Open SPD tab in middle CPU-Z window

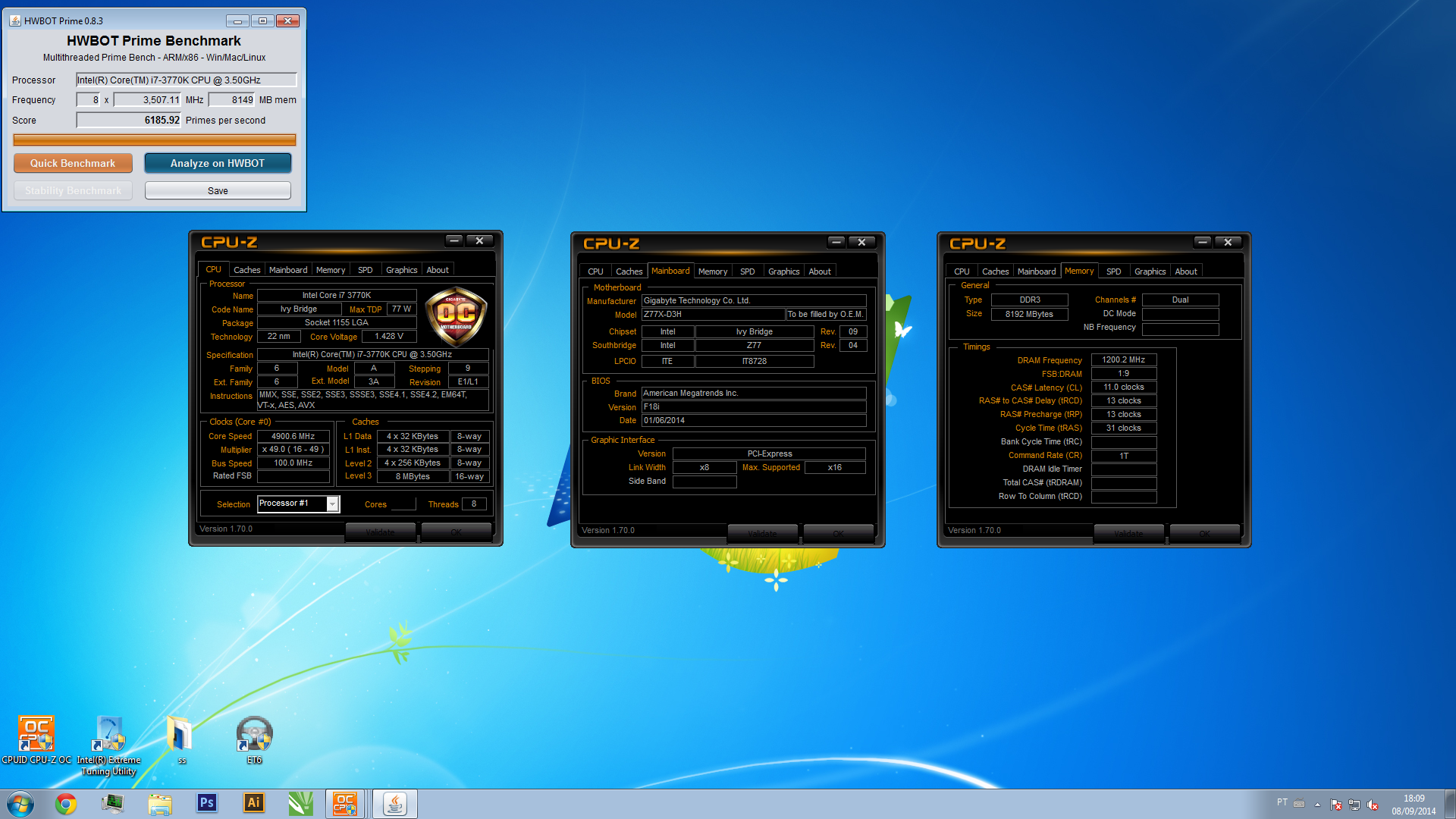tap(747, 271)
